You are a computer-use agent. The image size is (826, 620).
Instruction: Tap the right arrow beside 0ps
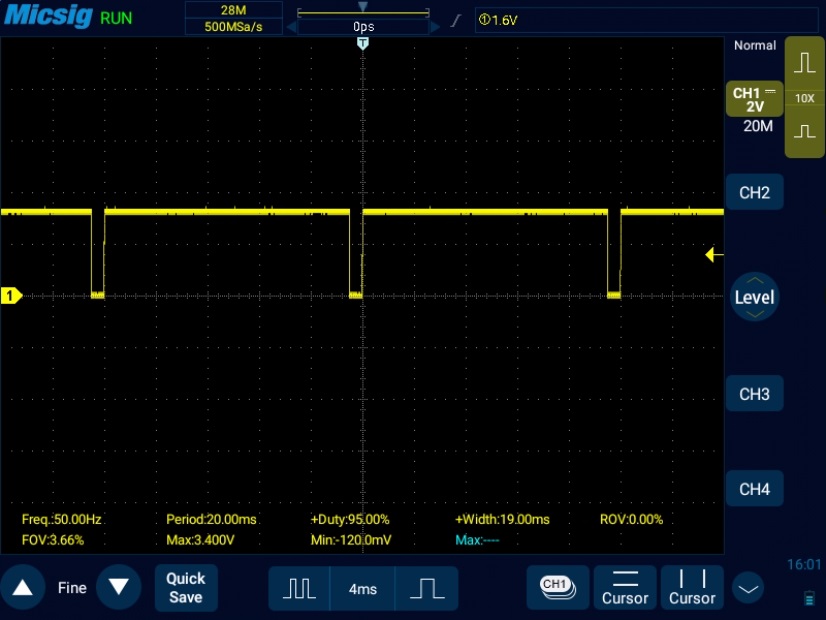(x=435, y=26)
